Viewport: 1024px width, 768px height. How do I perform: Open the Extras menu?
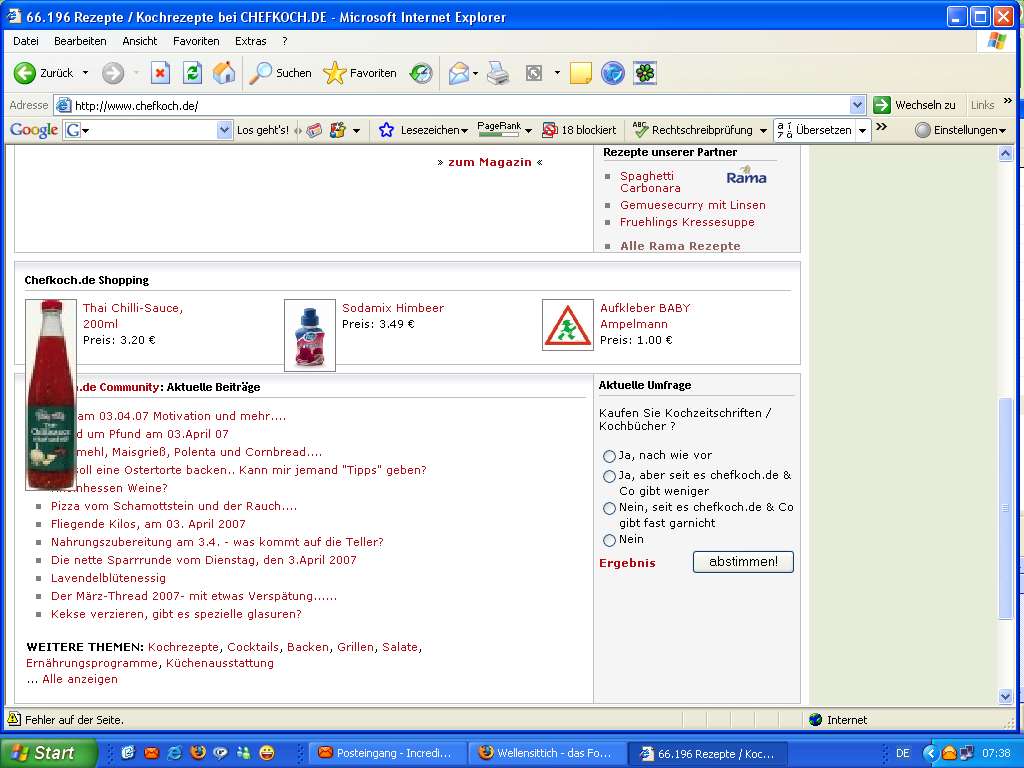(x=250, y=41)
